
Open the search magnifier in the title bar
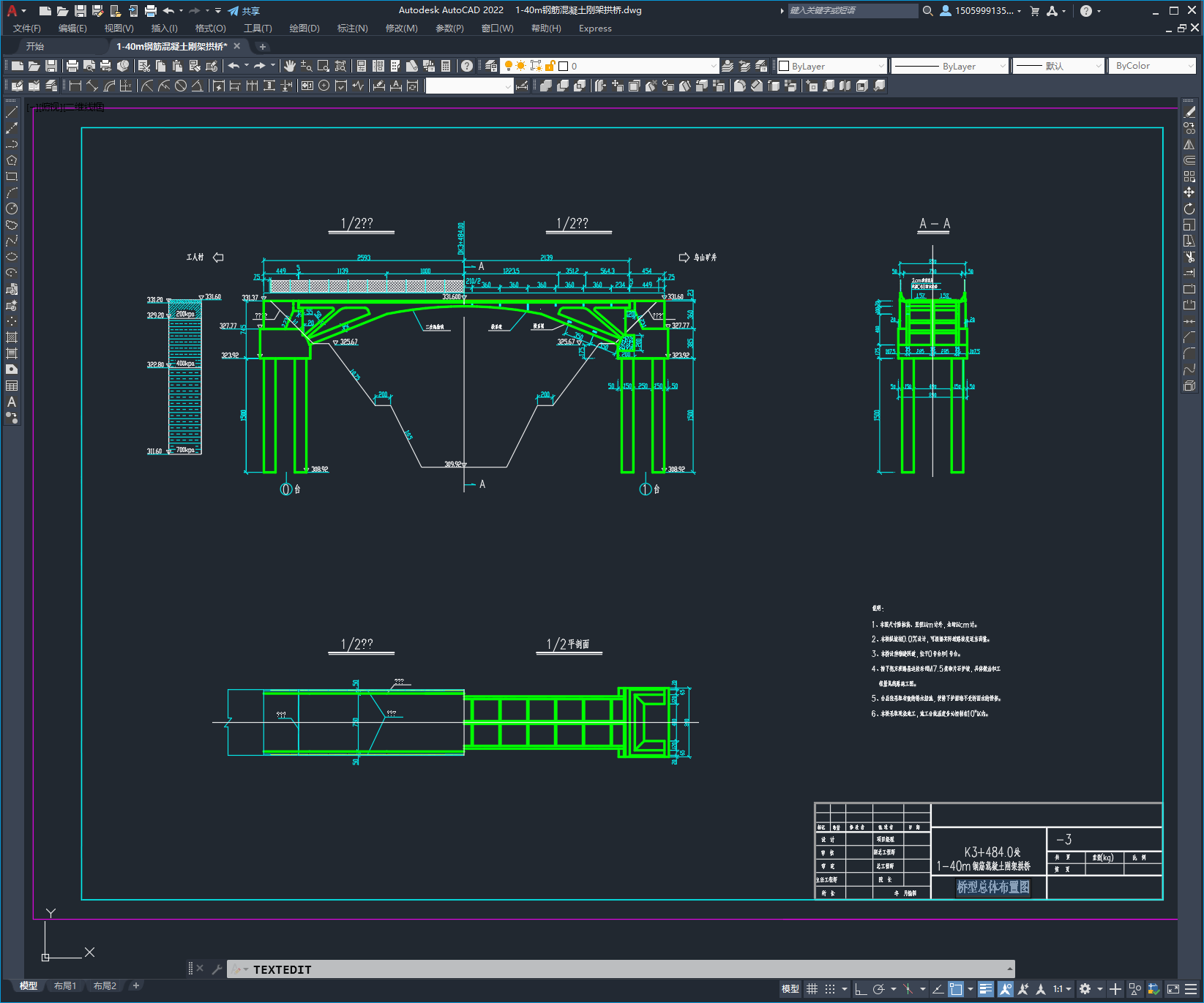(928, 11)
